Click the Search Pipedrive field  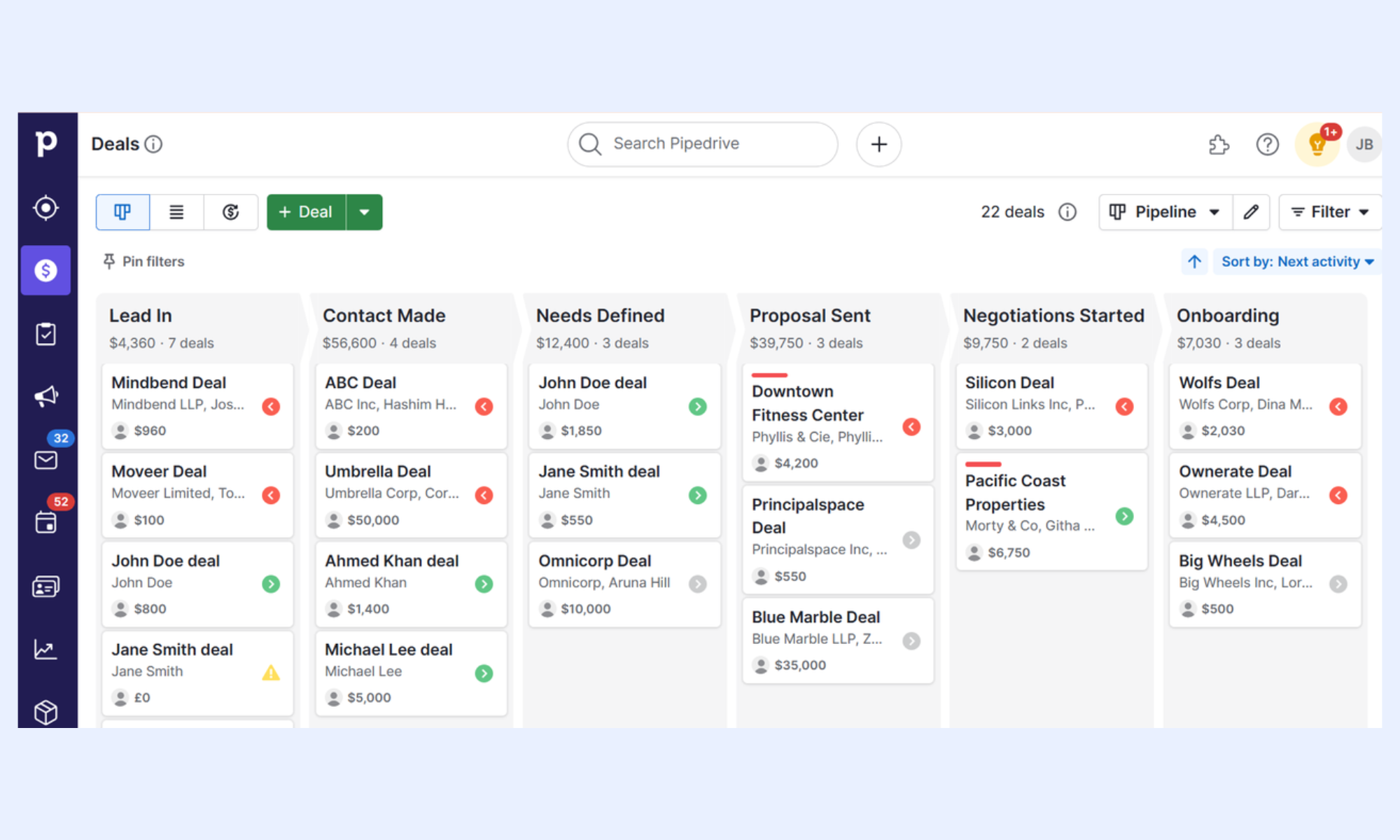tap(703, 144)
